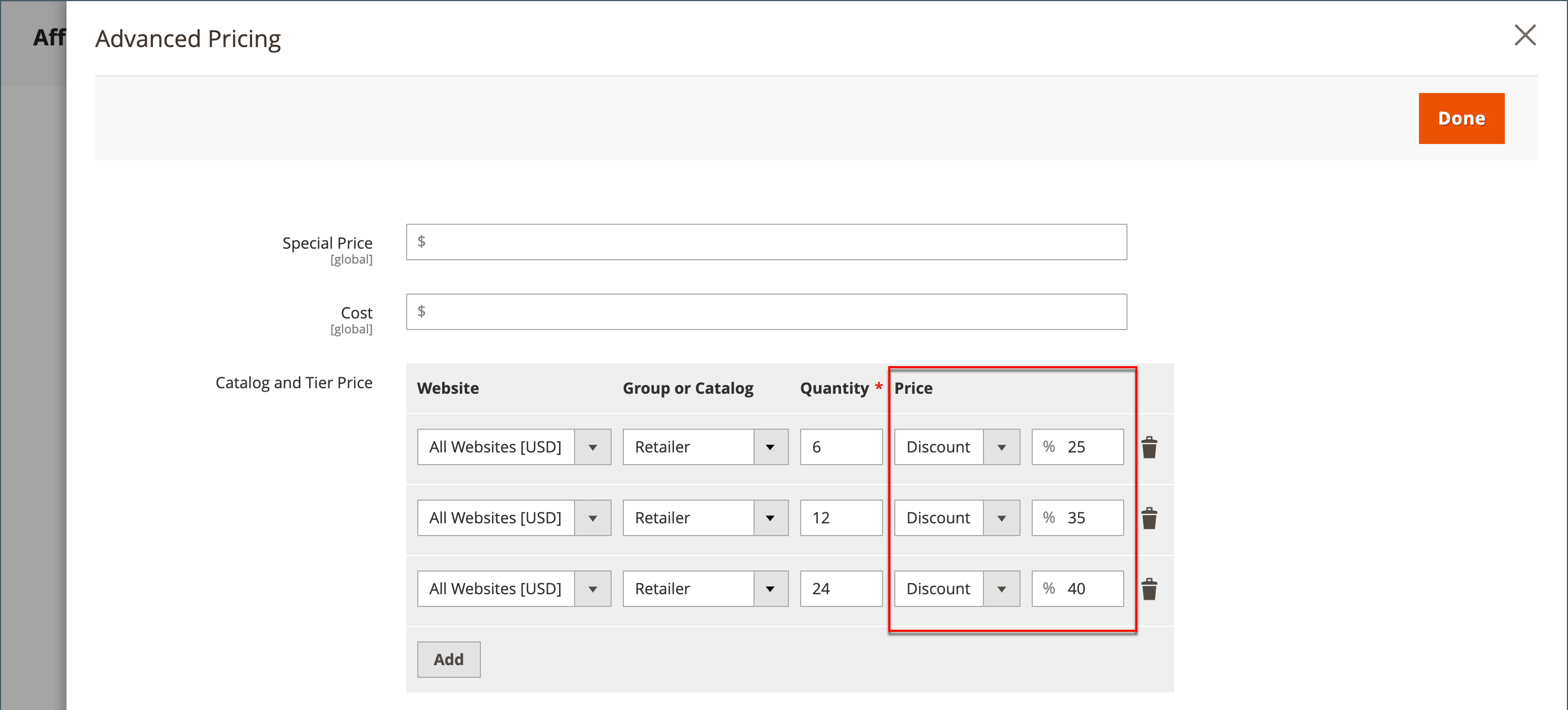Click into the Special Price field

click(766, 242)
